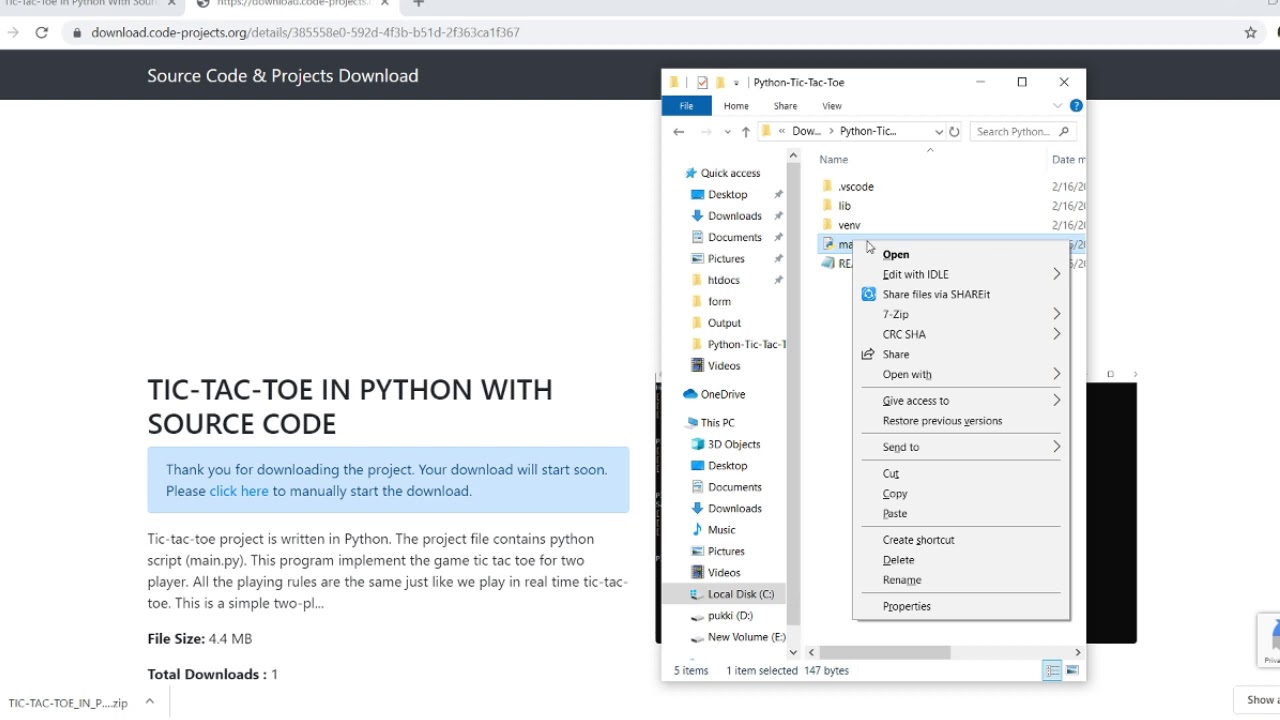
Task: Expand the 7-Zip submenu
Action: coord(1056,314)
